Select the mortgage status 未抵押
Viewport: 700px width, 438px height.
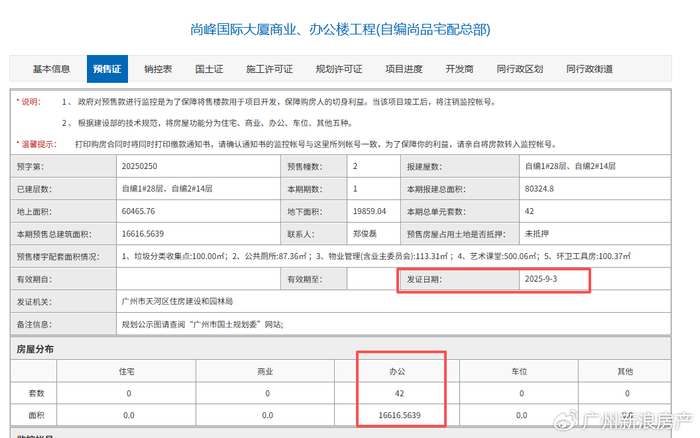pyautogui.click(x=537, y=234)
